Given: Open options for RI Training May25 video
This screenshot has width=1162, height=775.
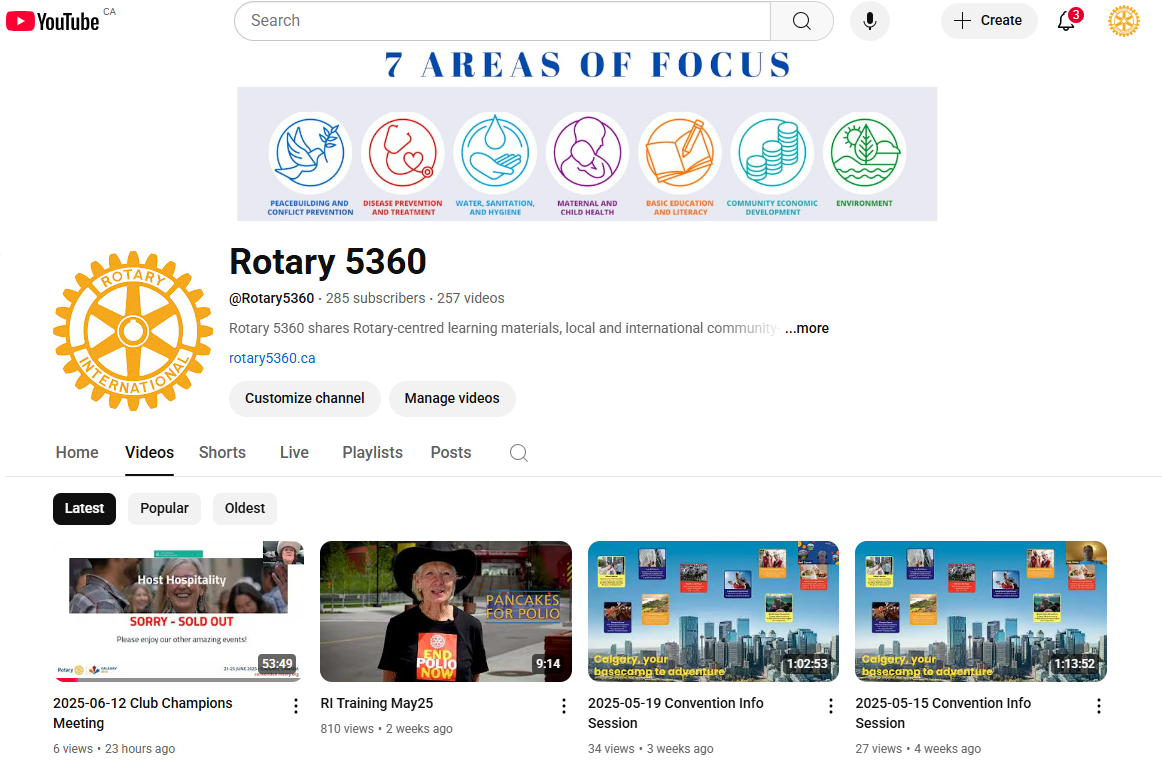Looking at the screenshot, I should click(x=564, y=706).
